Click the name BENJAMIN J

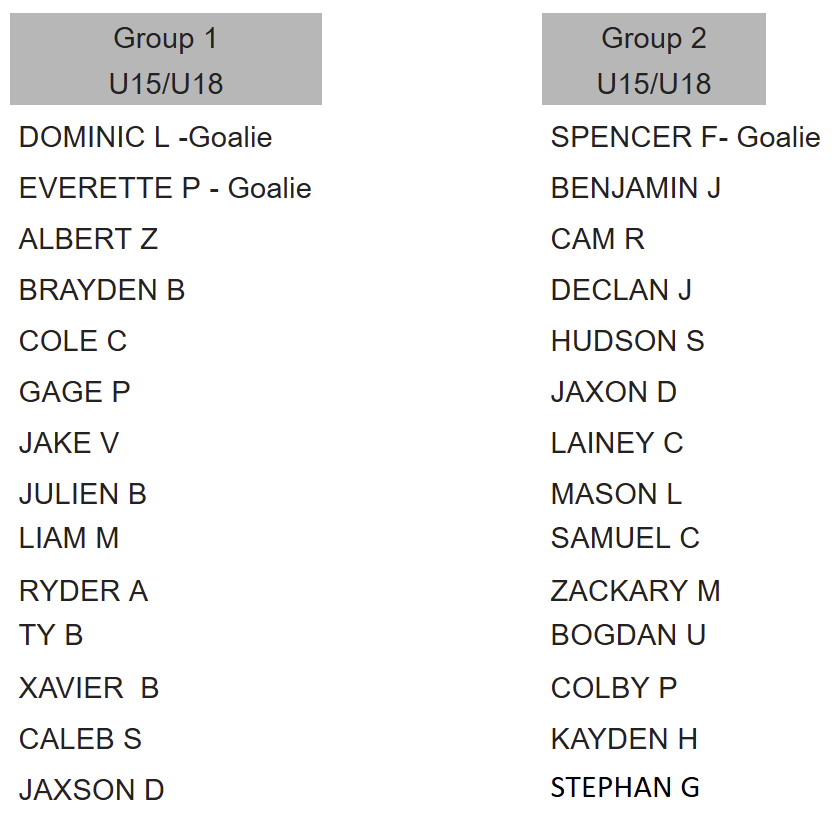636,188
